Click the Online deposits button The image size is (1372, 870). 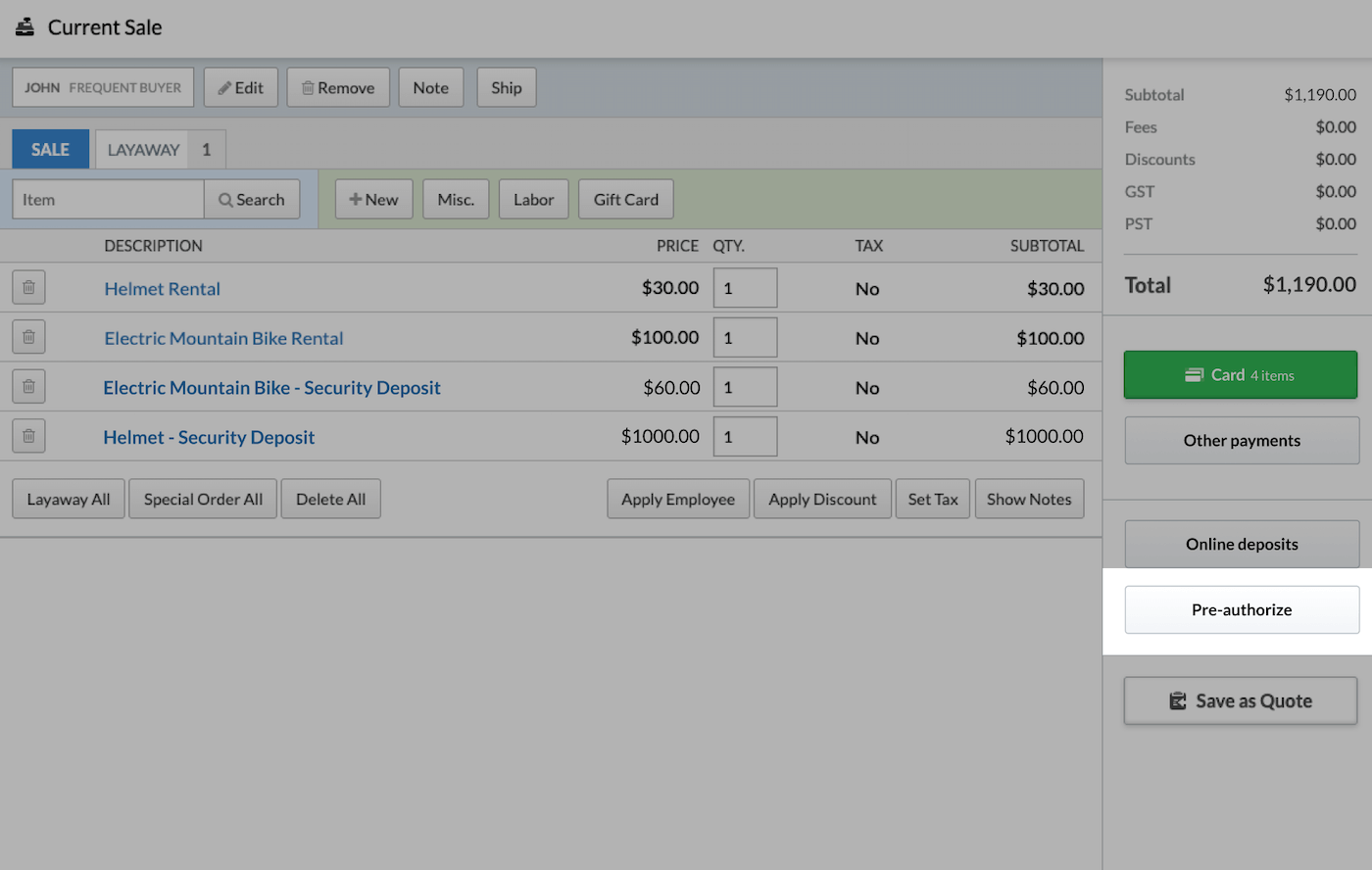pos(1241,544)
